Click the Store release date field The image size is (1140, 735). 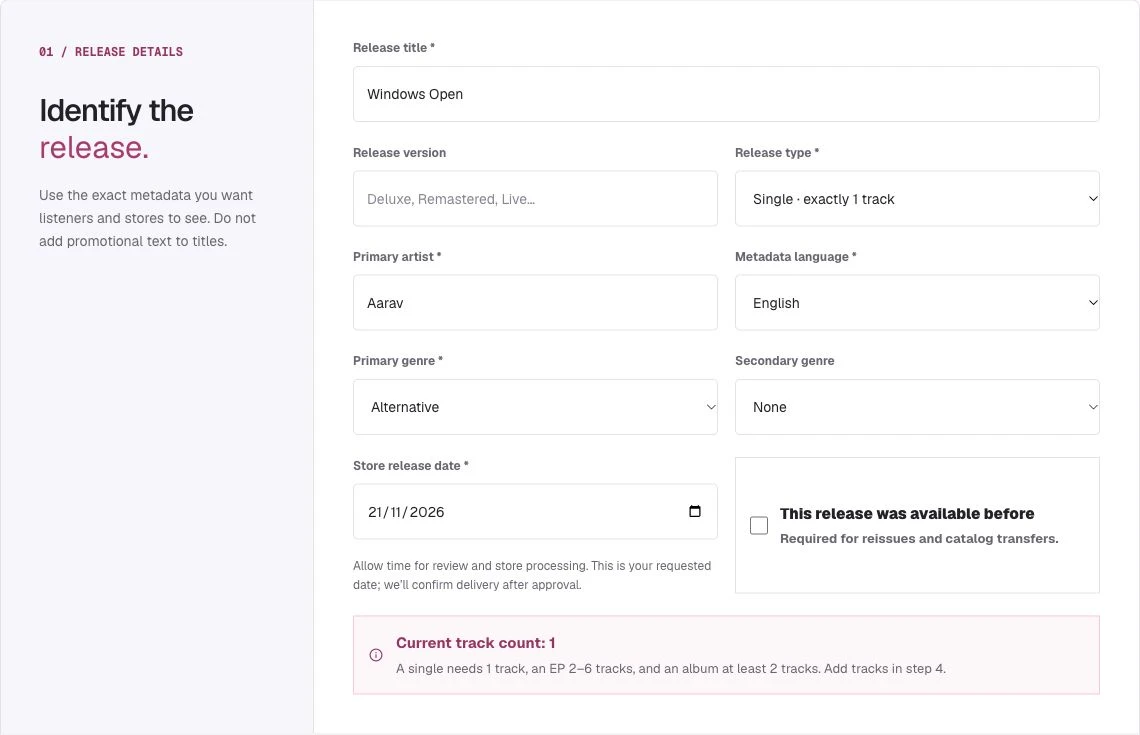coord(535,511)
